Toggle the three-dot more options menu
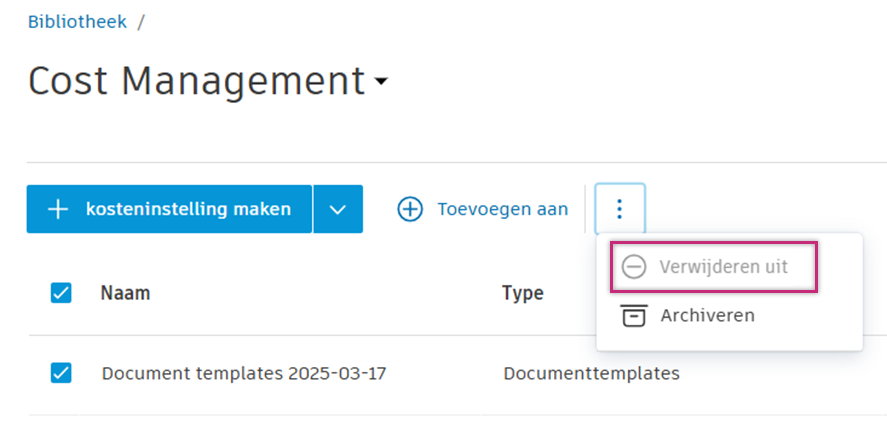Image resolution: width=887 pixels, height=429 pixels. (x=620, y=209)
